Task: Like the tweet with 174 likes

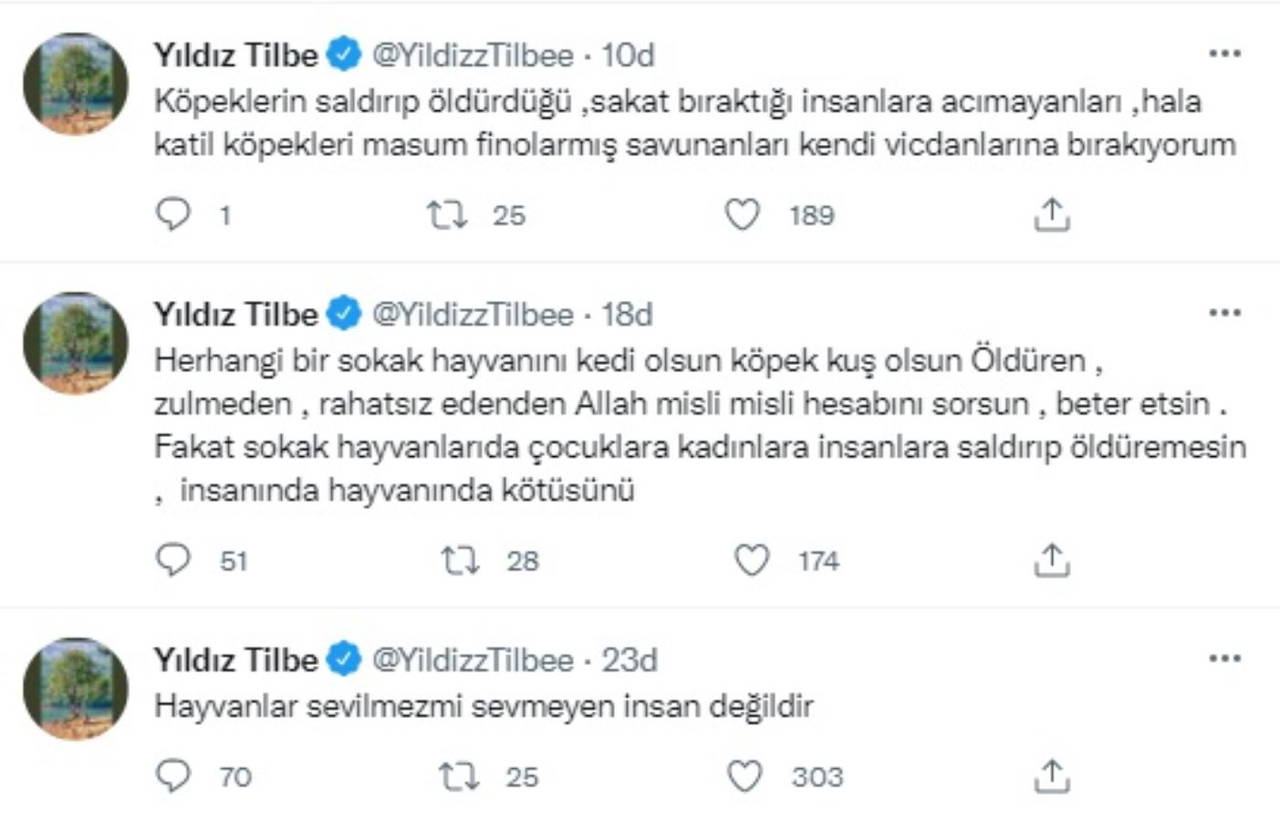Action: [752, 560]
